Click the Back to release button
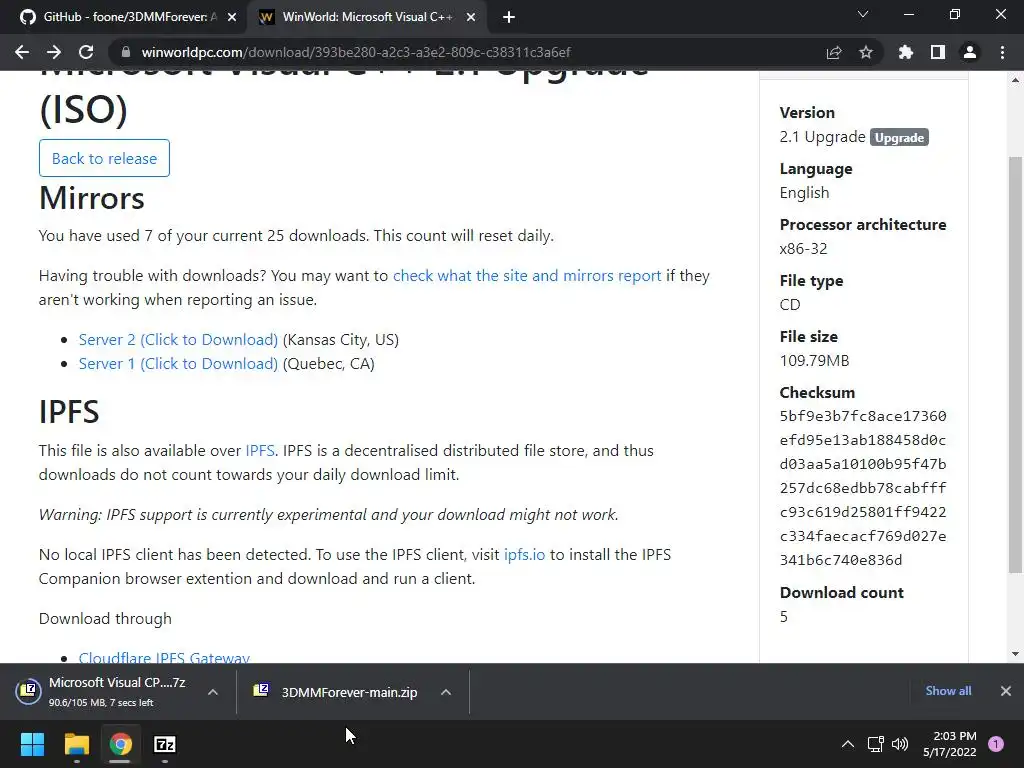This screenshot has width=1024, height=768. coord(104,158)
